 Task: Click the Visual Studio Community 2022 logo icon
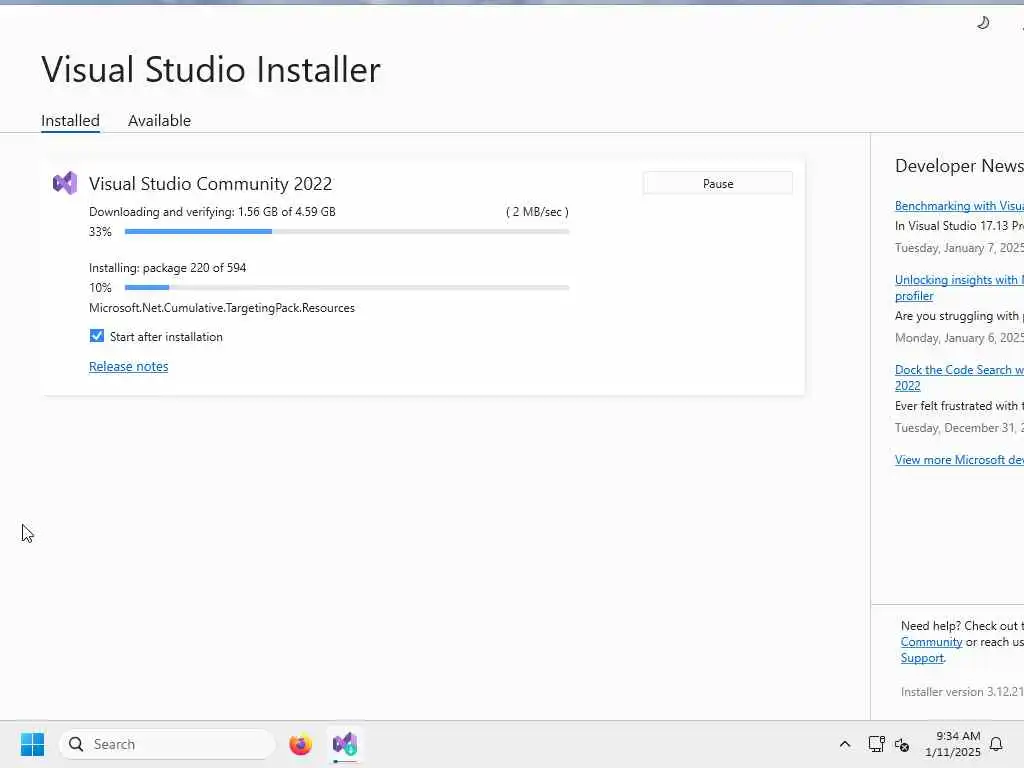[65, 184]
